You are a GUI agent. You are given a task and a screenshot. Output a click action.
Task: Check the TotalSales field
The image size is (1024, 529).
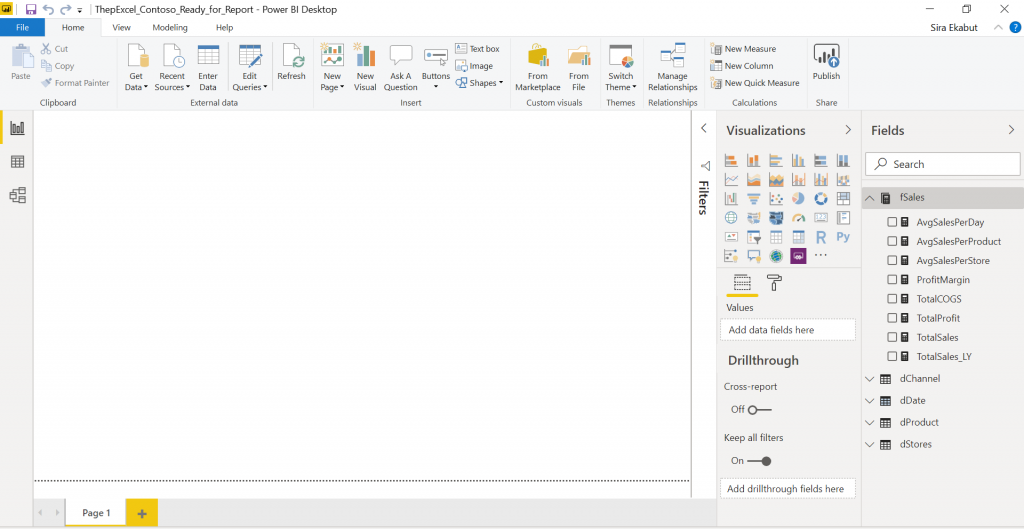(892, 337)
